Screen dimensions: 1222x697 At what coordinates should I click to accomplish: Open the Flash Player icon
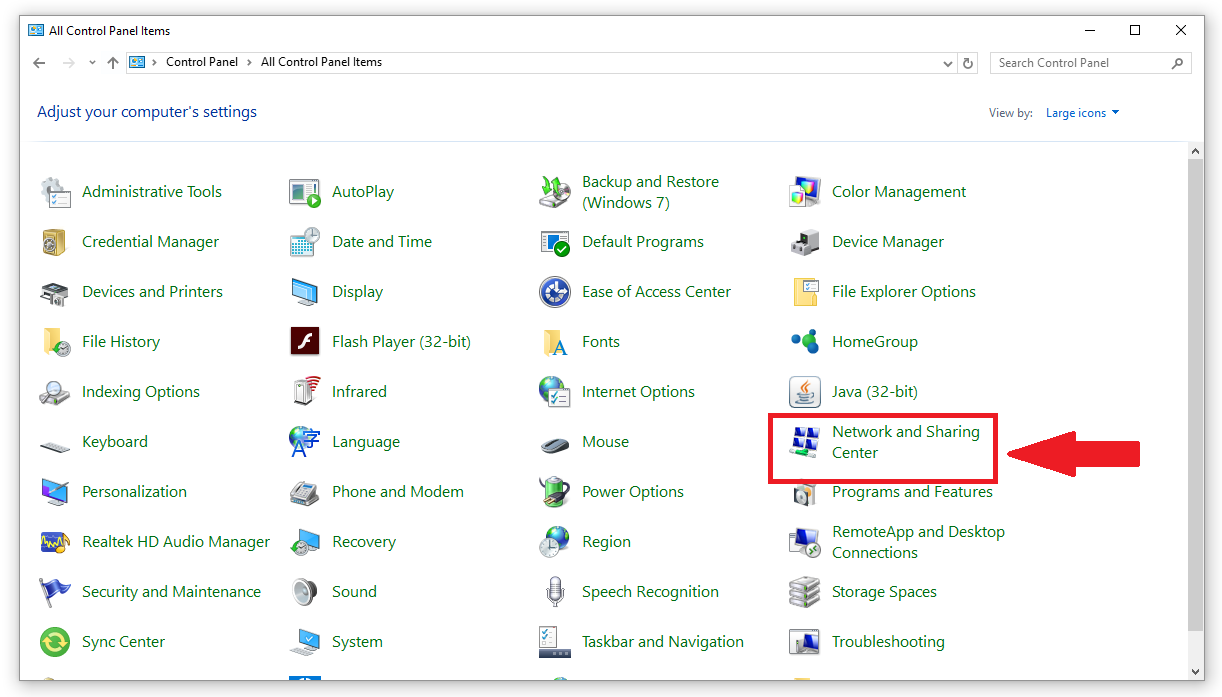coord(305,342)
